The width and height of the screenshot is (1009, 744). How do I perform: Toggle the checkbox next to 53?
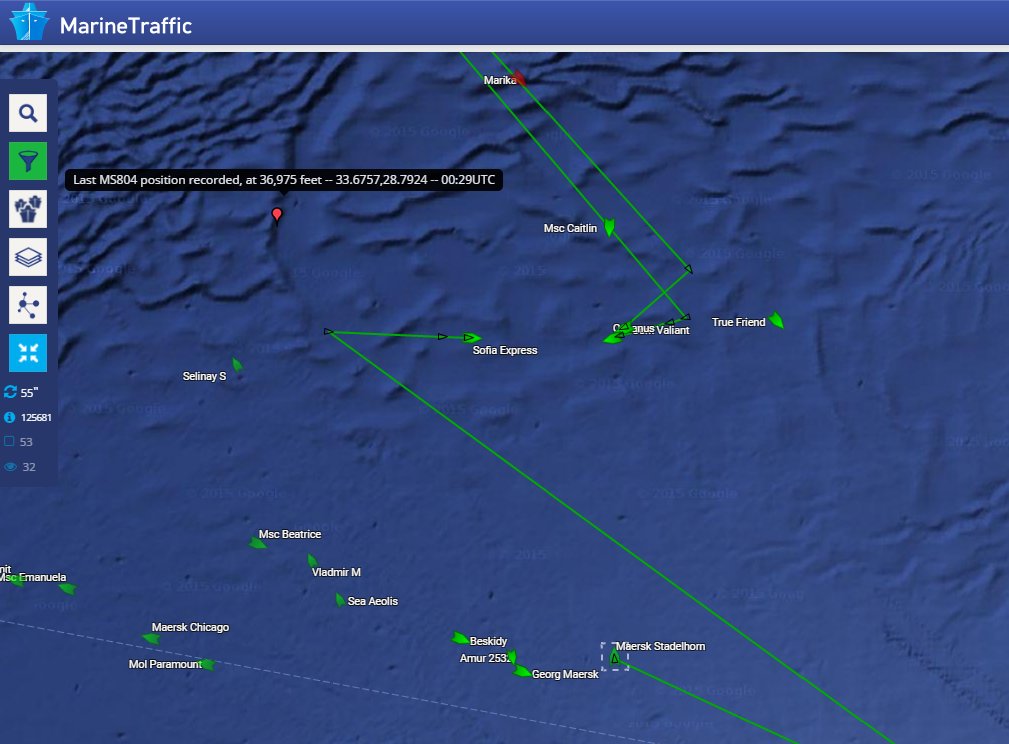[x=9, y=442]
